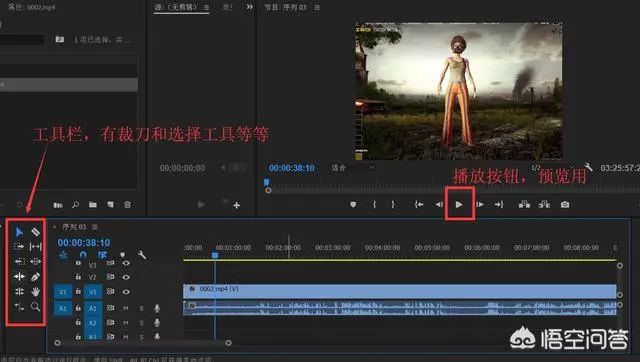Toggle V1 track output eye
This screenshot has width=640, height=362.
point(126,292)
